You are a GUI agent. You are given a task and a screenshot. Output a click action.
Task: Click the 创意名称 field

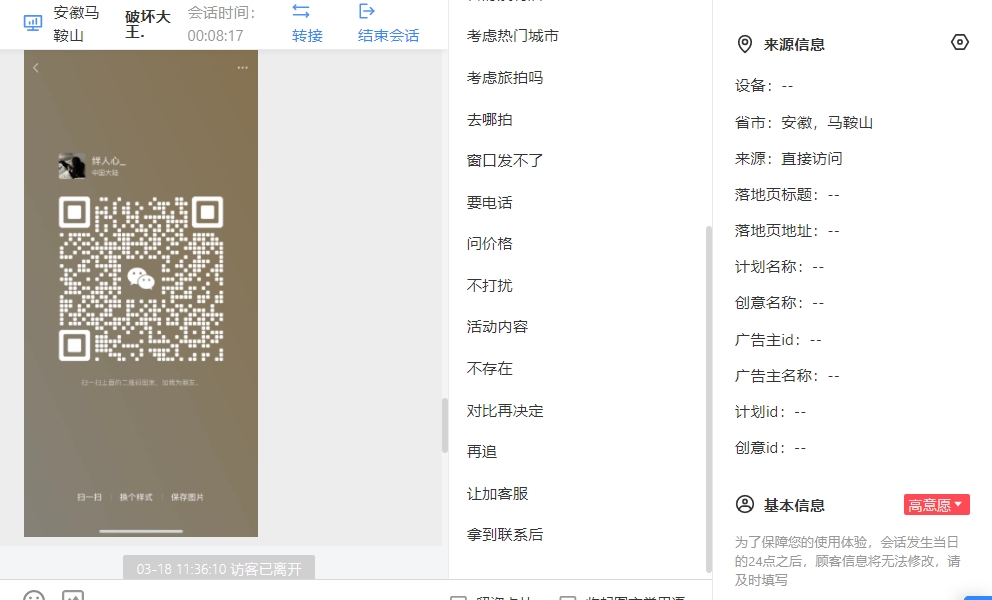coord(779,303)
